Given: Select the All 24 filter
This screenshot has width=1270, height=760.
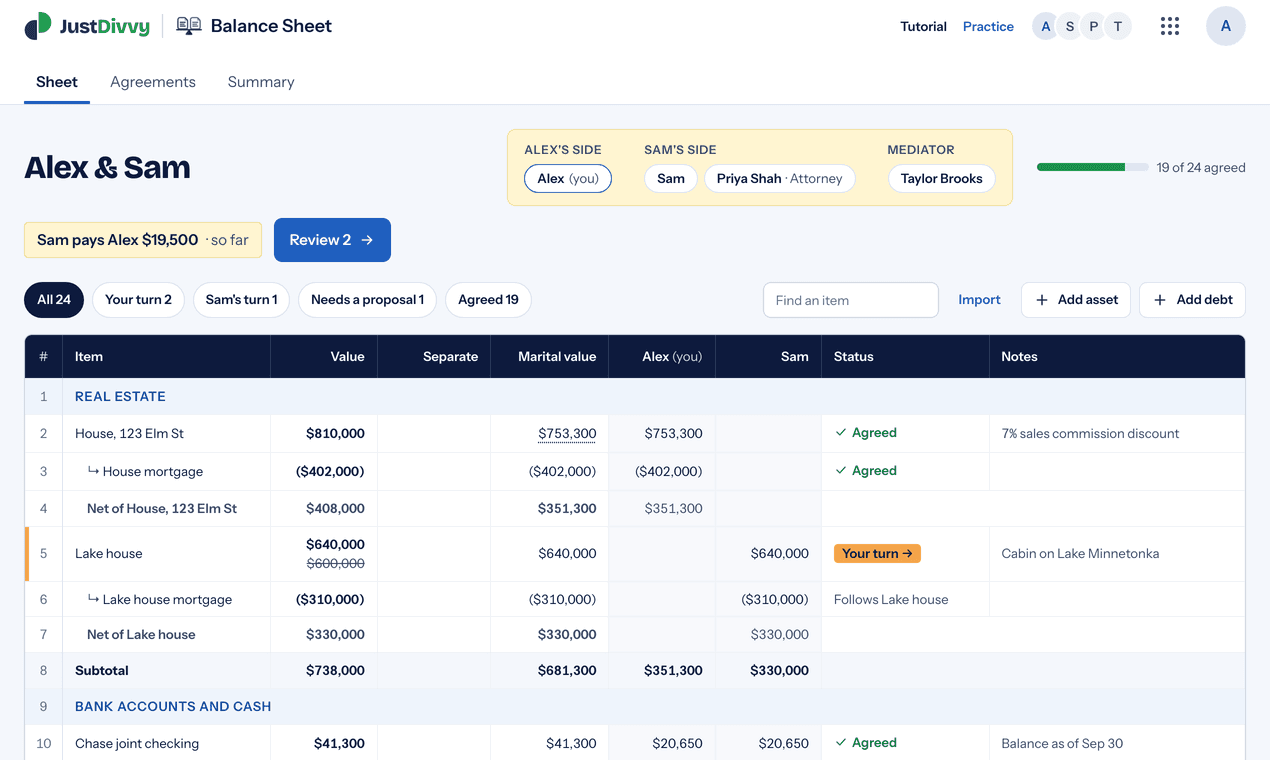Looking at the screenshot, I should [54, 300].
